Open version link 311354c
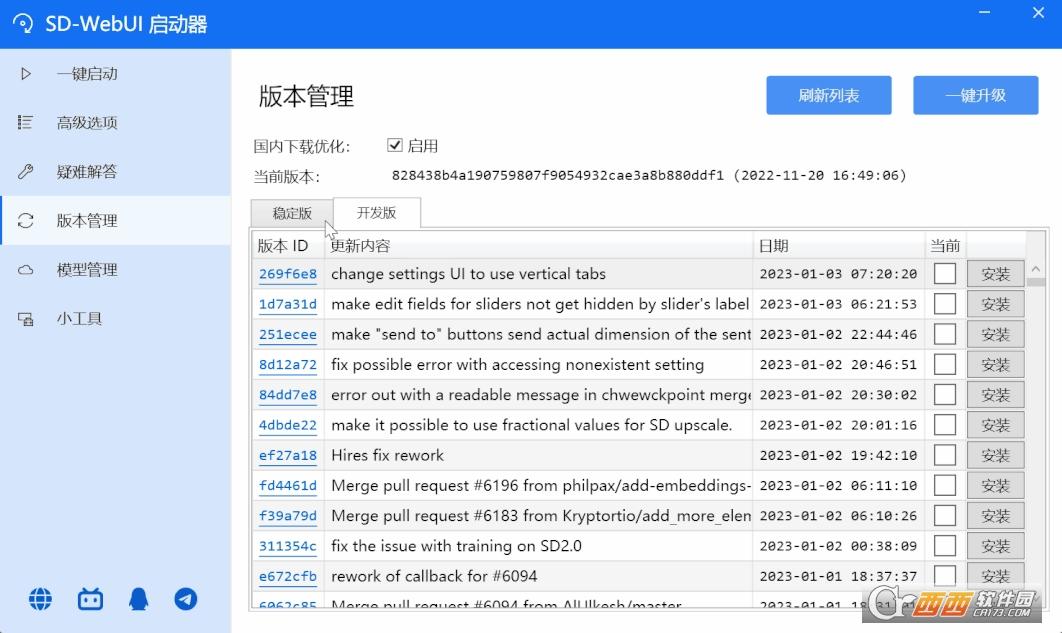 pos(288,546)
